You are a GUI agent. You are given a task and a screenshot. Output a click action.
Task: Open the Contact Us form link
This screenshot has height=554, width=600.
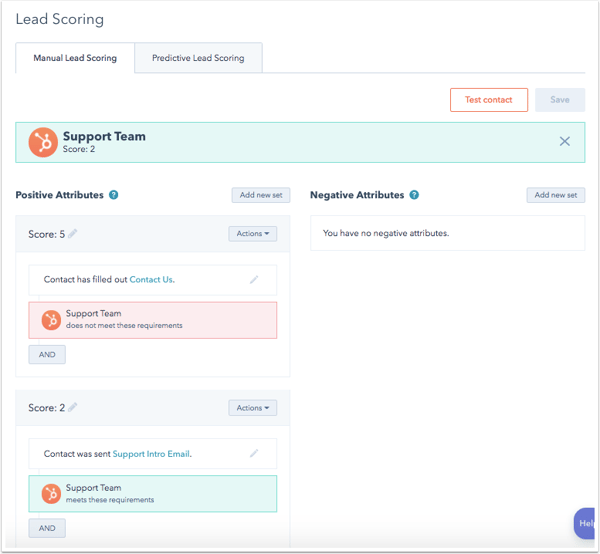[151, 280]
